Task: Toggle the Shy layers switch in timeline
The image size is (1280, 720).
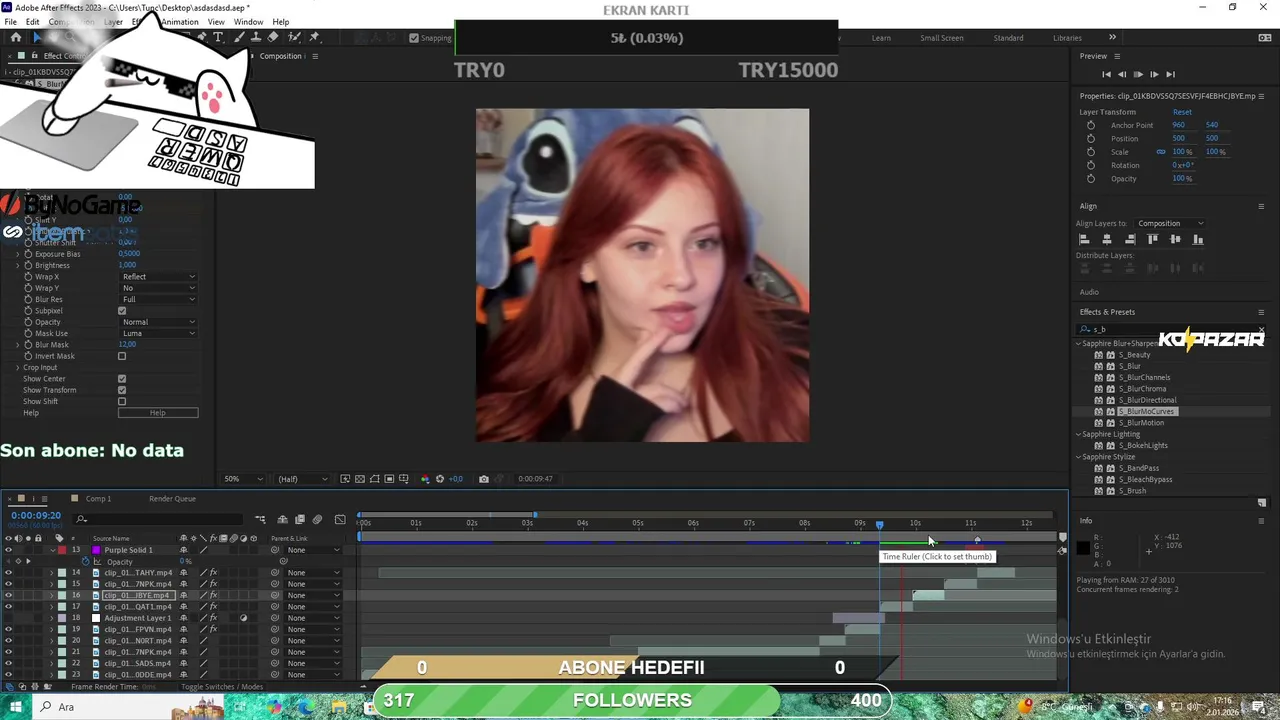Action: coord(283,519)
